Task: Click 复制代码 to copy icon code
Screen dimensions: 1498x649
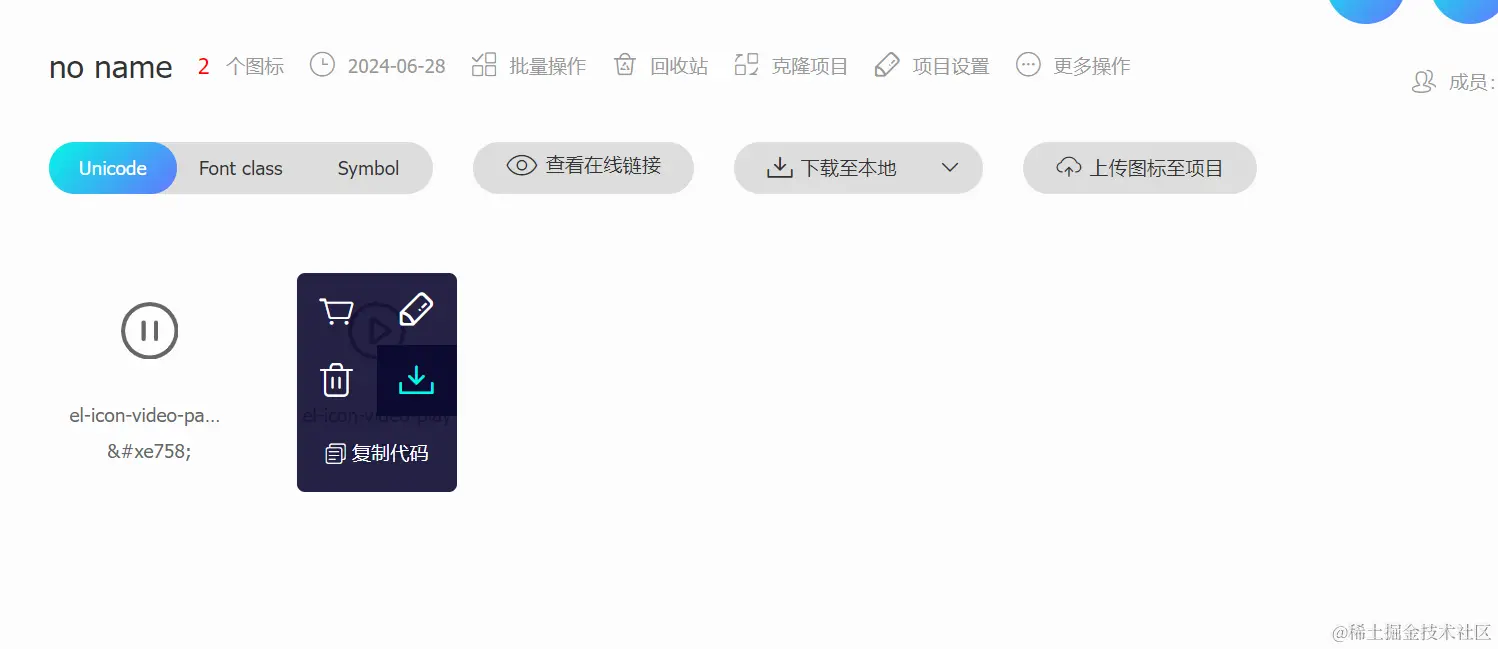Action: click(377, 453)
